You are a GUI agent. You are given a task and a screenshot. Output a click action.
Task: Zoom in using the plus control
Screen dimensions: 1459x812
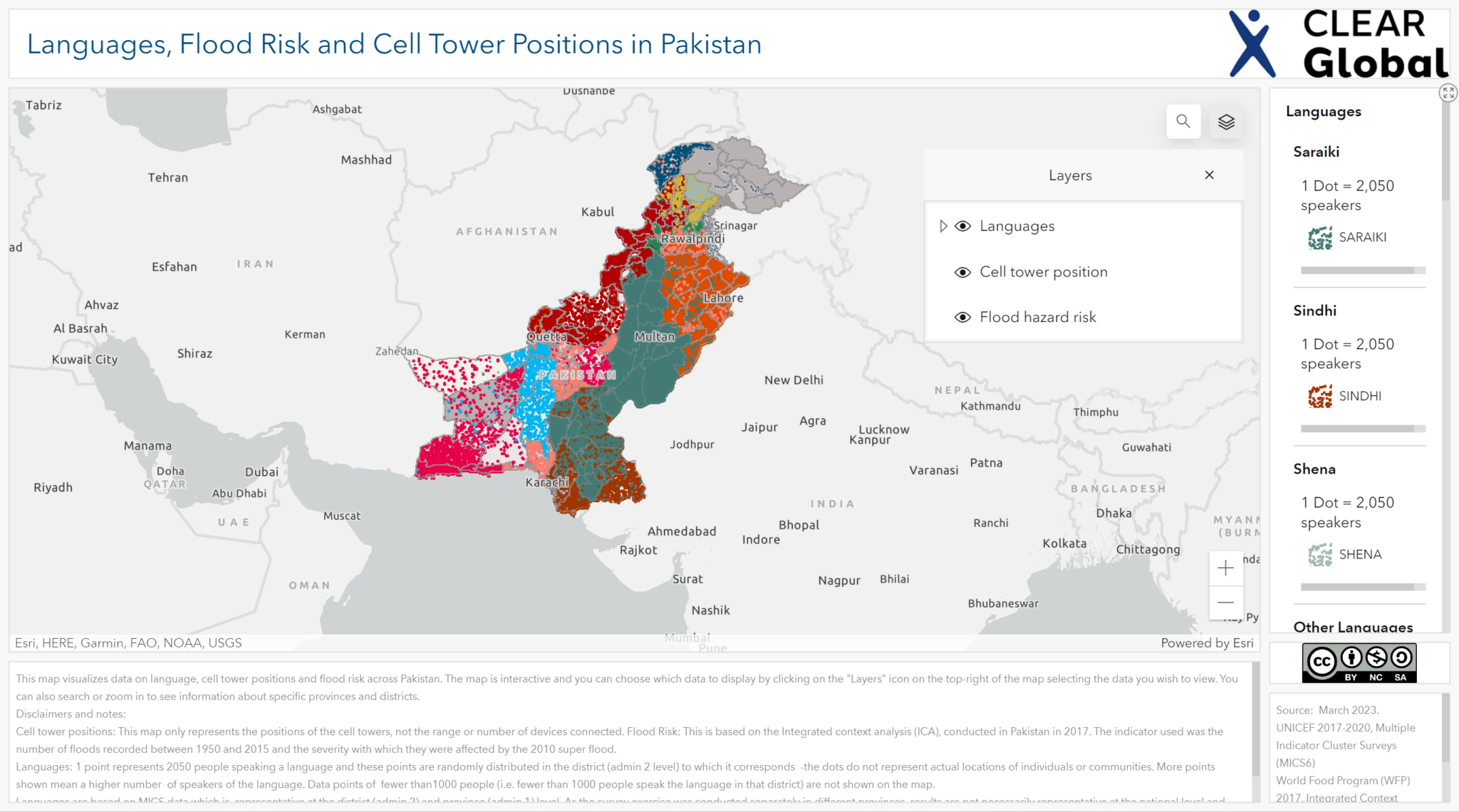pos(1225,568)
